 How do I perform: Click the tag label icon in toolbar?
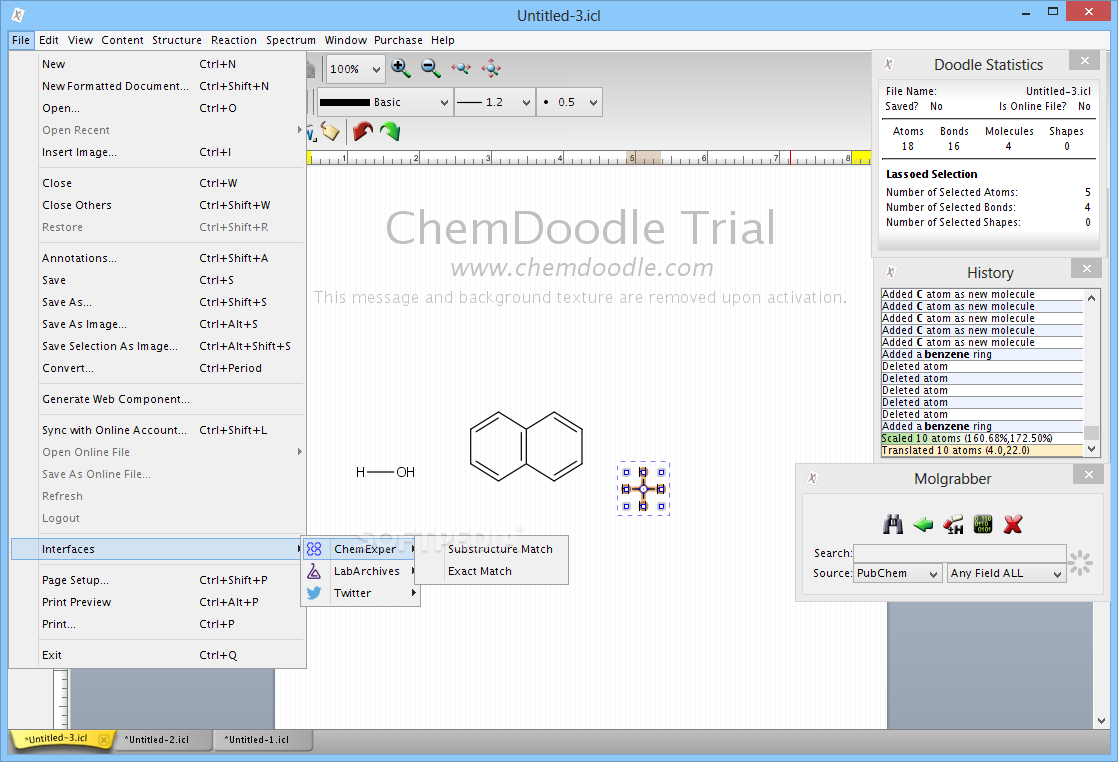pos(330,131)
